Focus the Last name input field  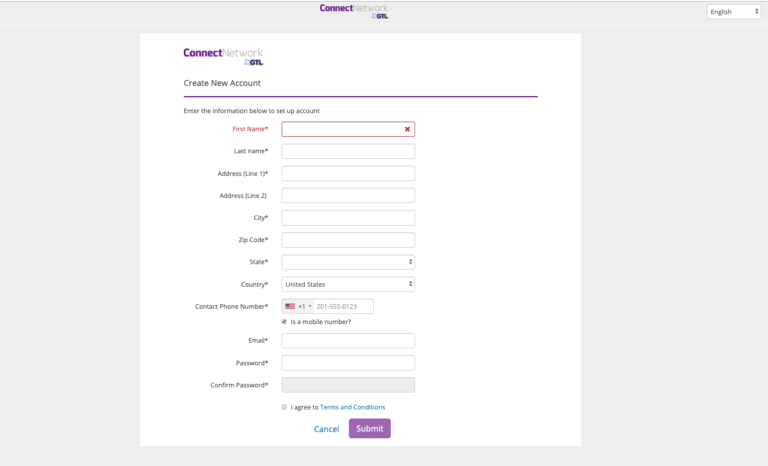pos(348,151)
